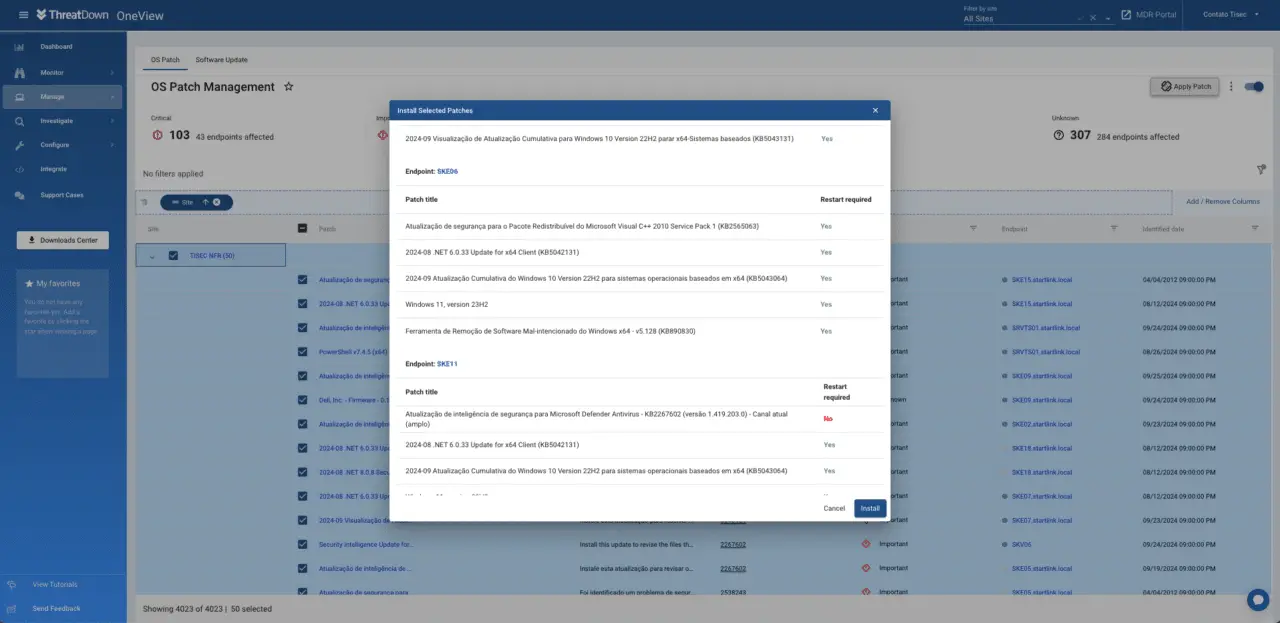Image resolution: width=1280 pixels, height=623 pixels.
Task: Switch to the Software Update tab
Action: coord(221,60)
